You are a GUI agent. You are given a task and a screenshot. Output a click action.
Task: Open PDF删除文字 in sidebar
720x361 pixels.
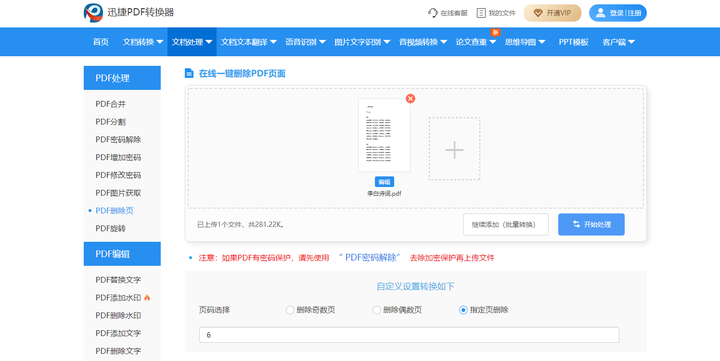coord(118,351)
